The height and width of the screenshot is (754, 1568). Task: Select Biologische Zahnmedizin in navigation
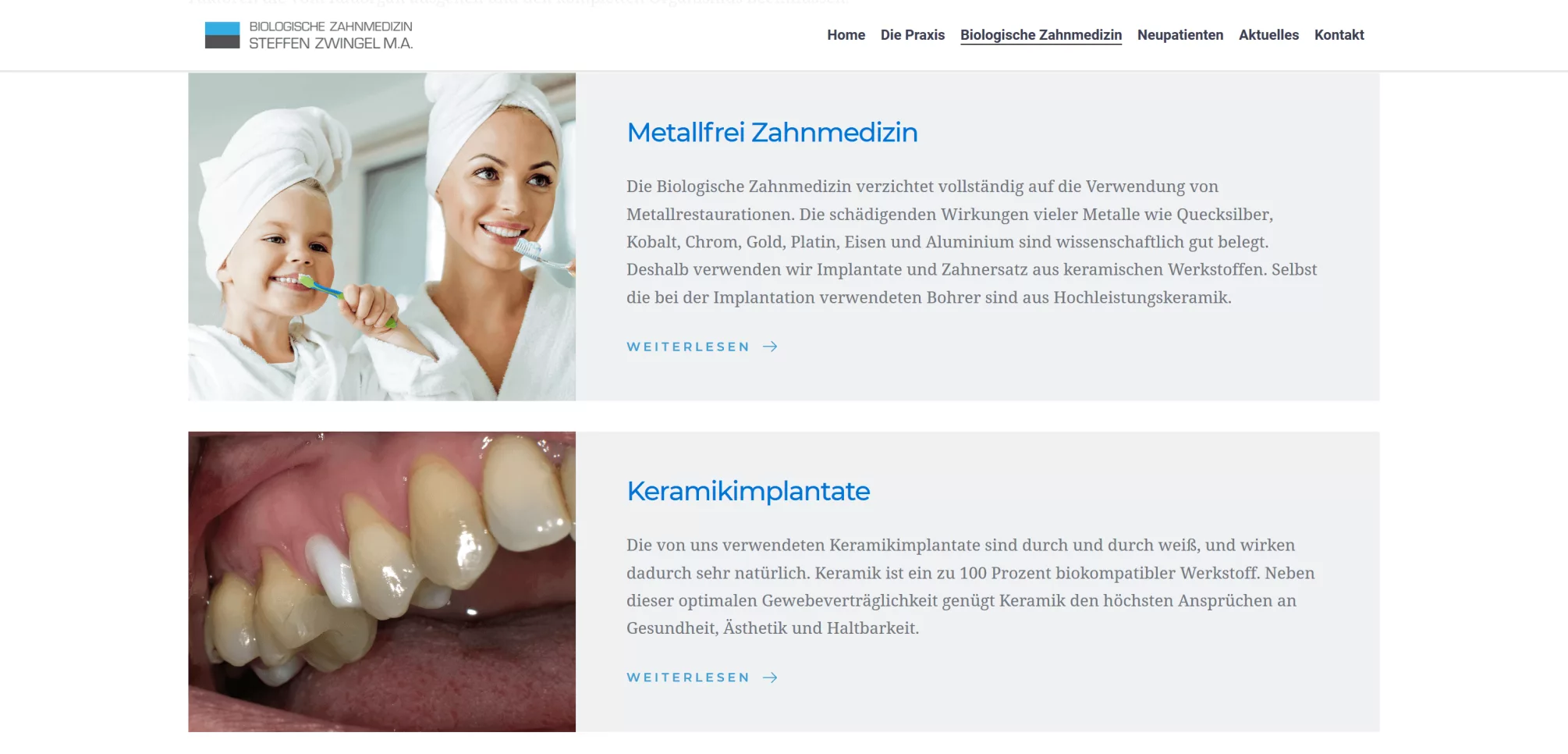[x=1041, y=35]
